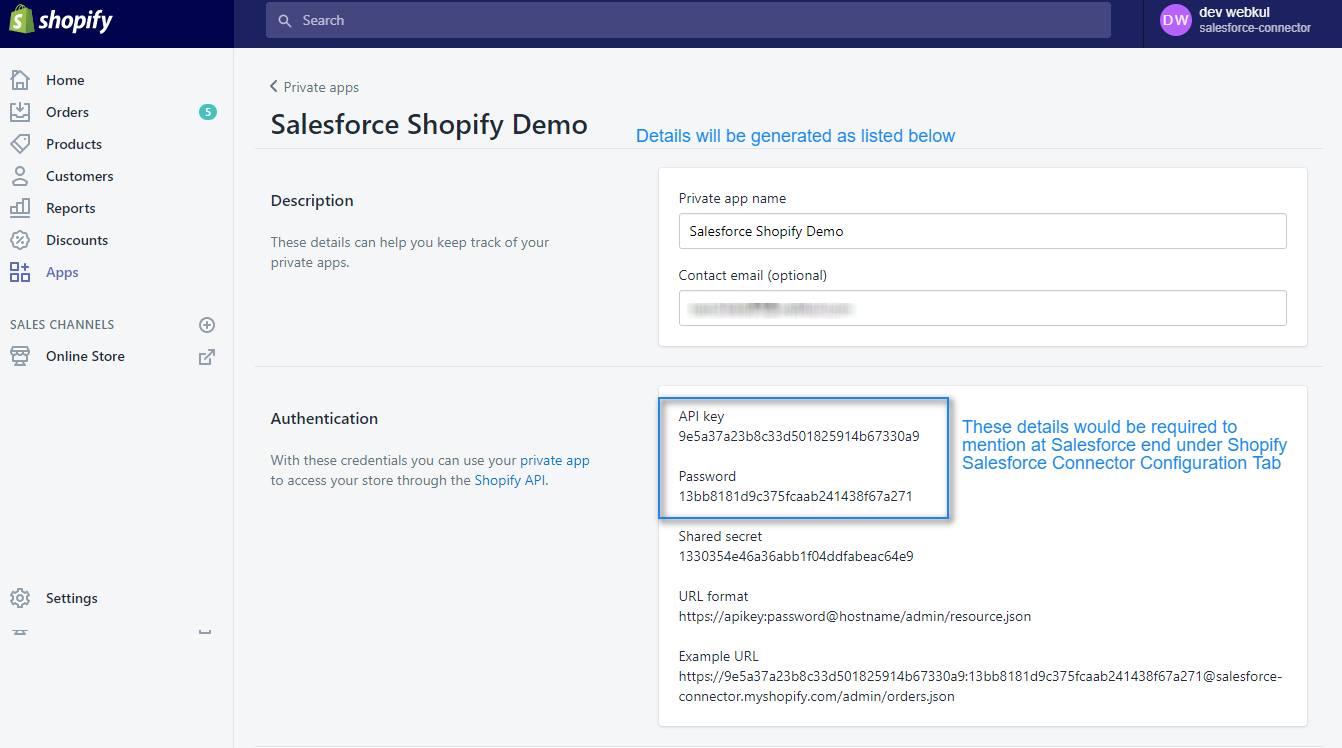The image size is (1342, 748).
Task: Open Discounts menu item
Action: (77, 240)
